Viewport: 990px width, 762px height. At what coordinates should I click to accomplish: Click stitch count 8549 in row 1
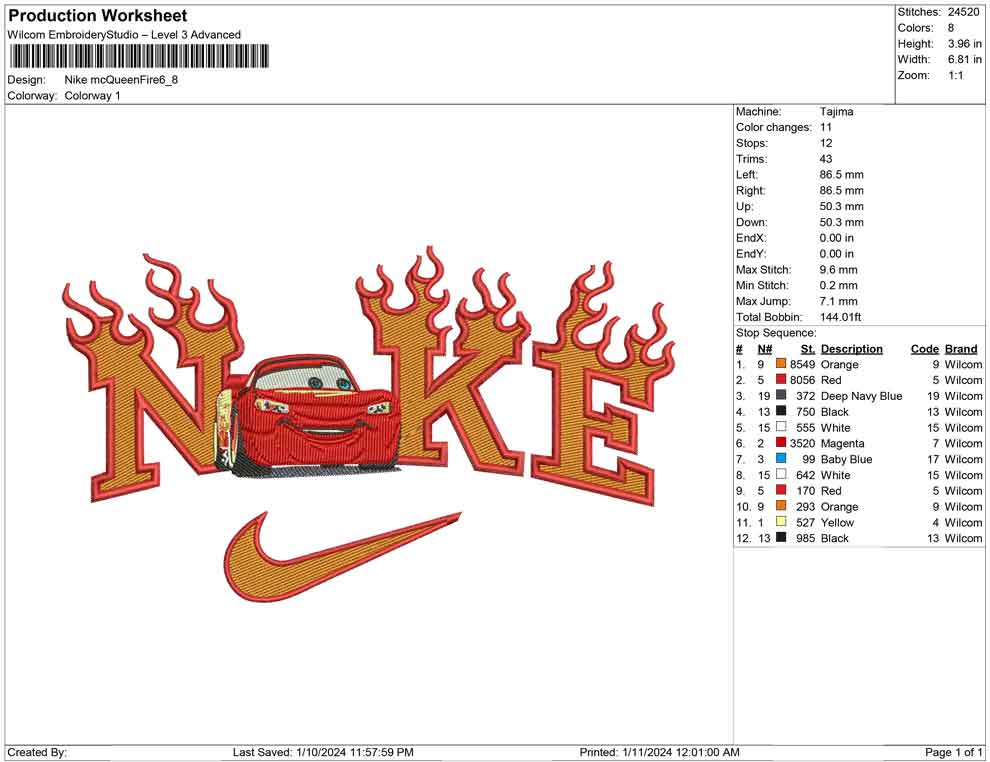pos(802,364)
